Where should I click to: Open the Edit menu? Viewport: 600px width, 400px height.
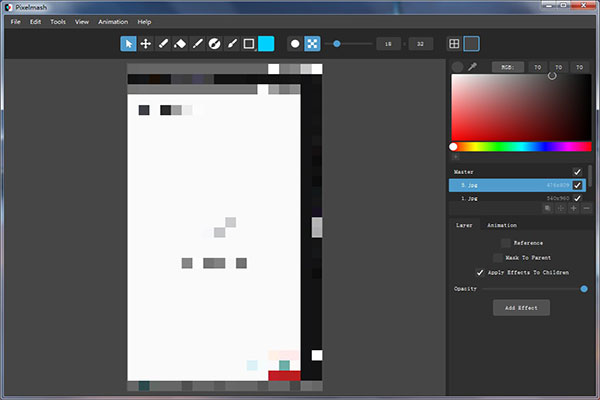pyautogui.click(x=35, y=22)
